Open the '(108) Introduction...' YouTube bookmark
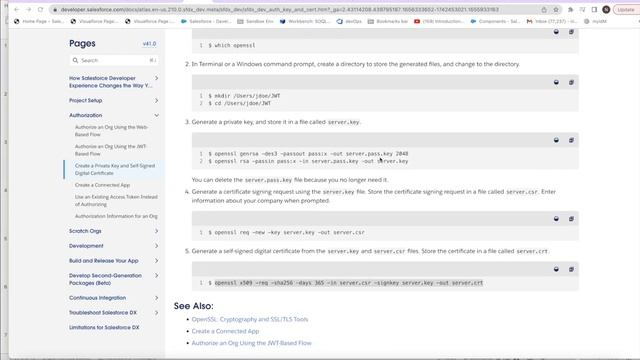640x360 pixels. click(x=439, y=21)
